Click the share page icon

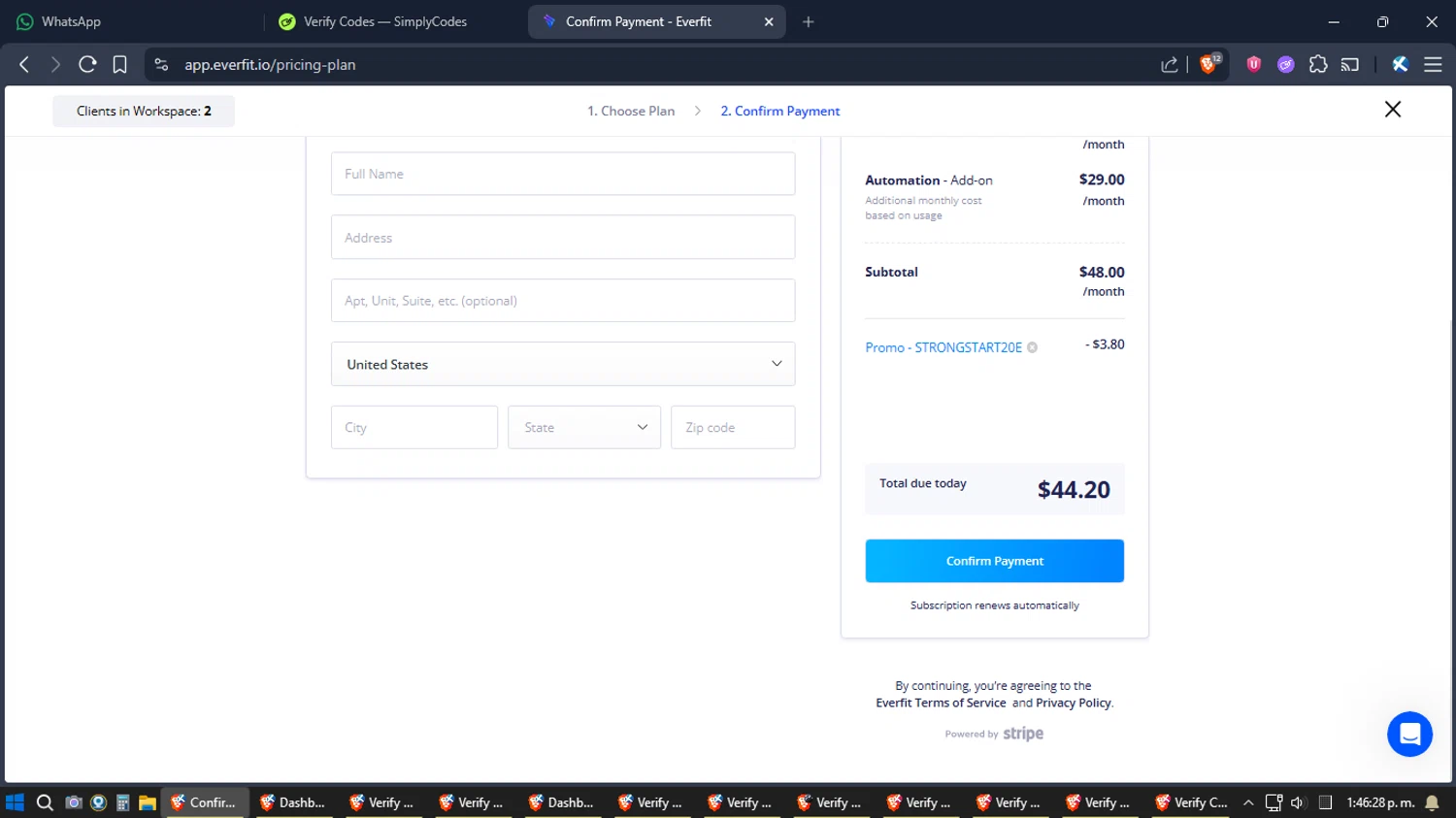tap(1170, 64)
